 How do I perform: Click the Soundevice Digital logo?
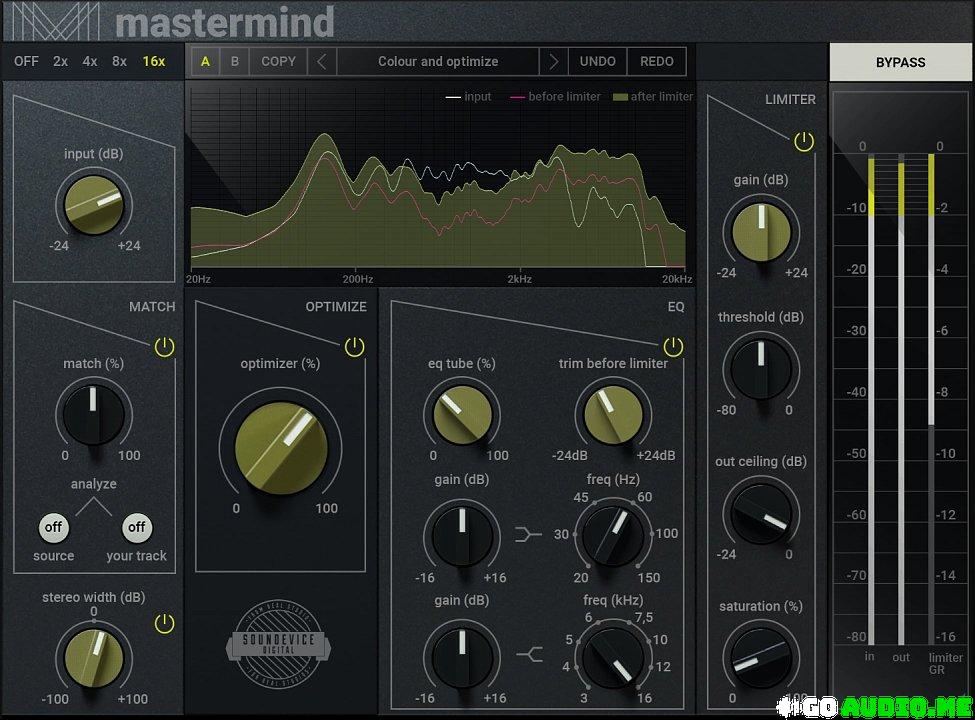coord(278,644)
